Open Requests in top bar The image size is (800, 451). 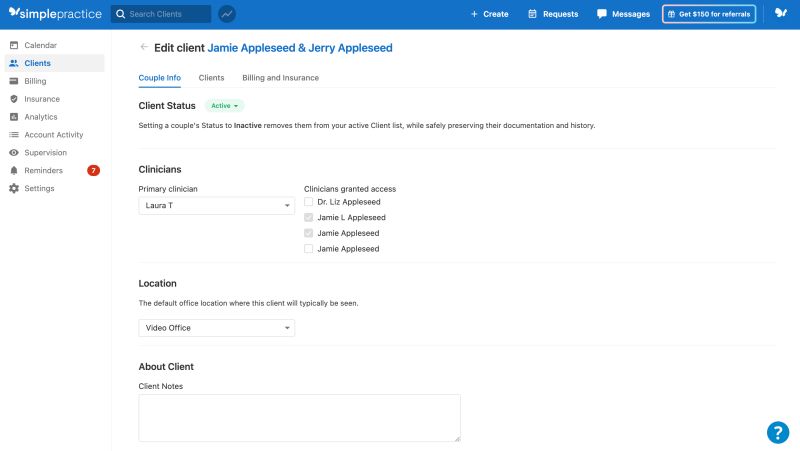coord(553,14)
